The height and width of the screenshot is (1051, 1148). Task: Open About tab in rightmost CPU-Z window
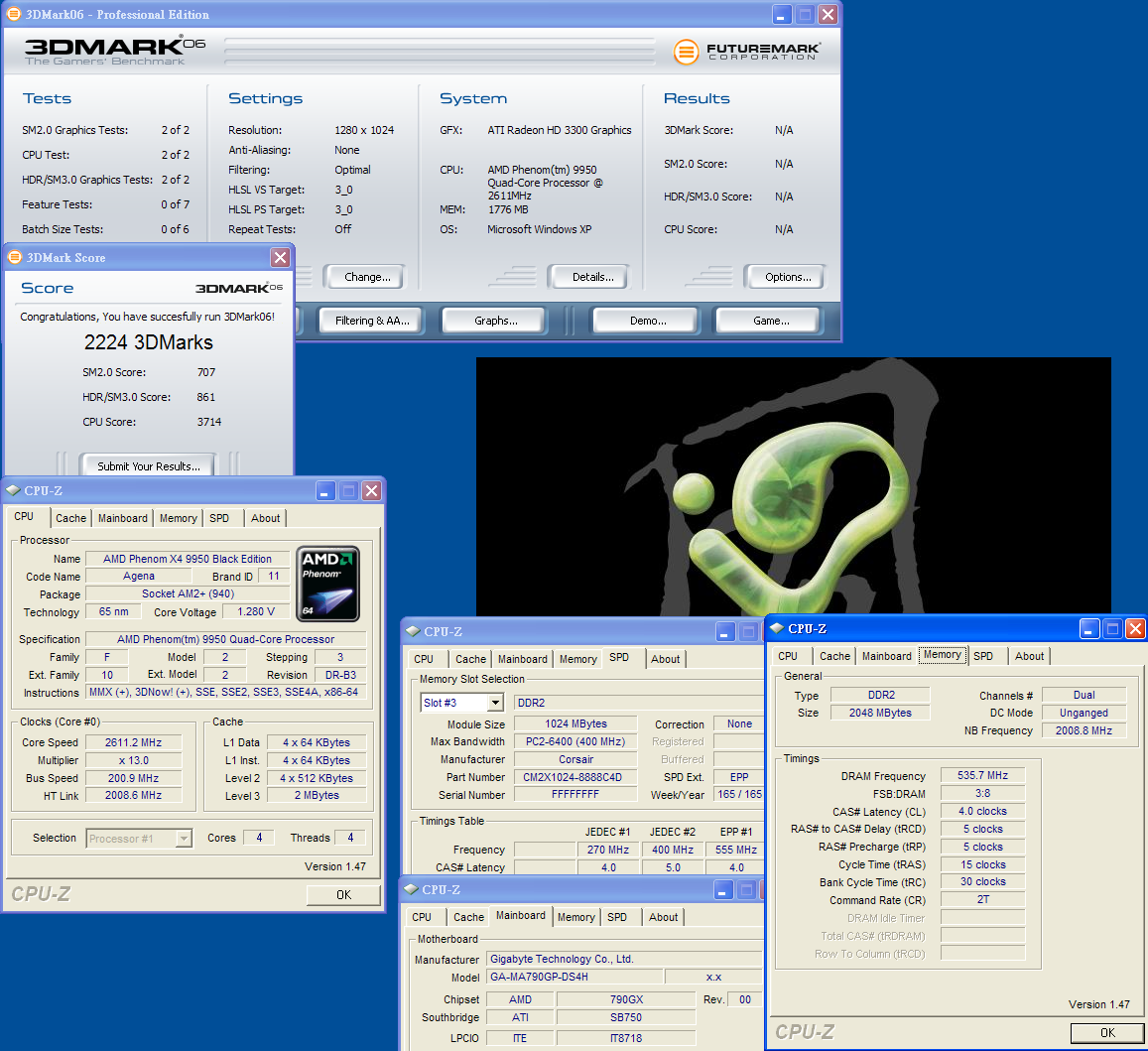(x=1029, y=656)
